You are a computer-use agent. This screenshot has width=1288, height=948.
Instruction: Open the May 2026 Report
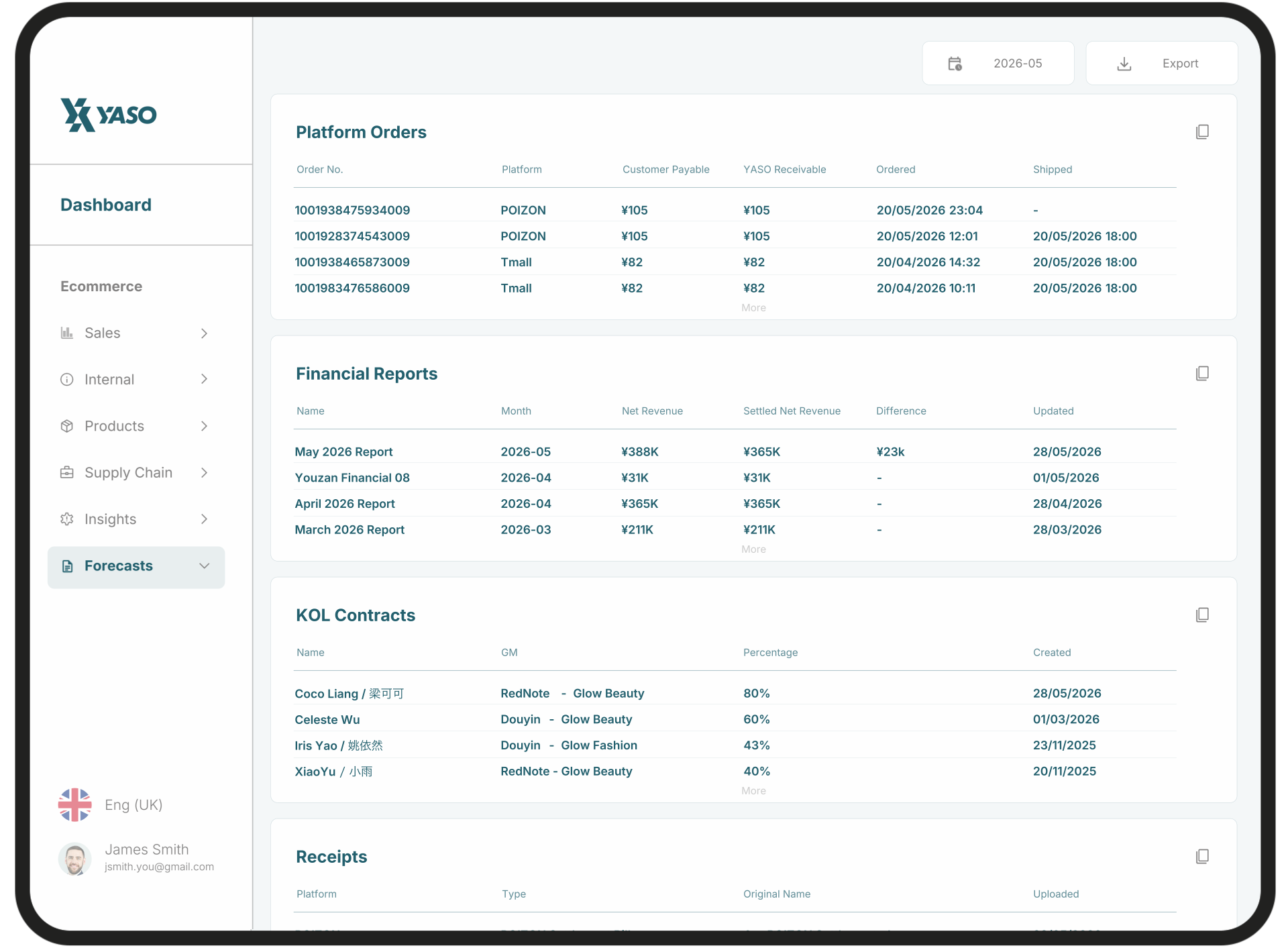[x=343, y=452]
